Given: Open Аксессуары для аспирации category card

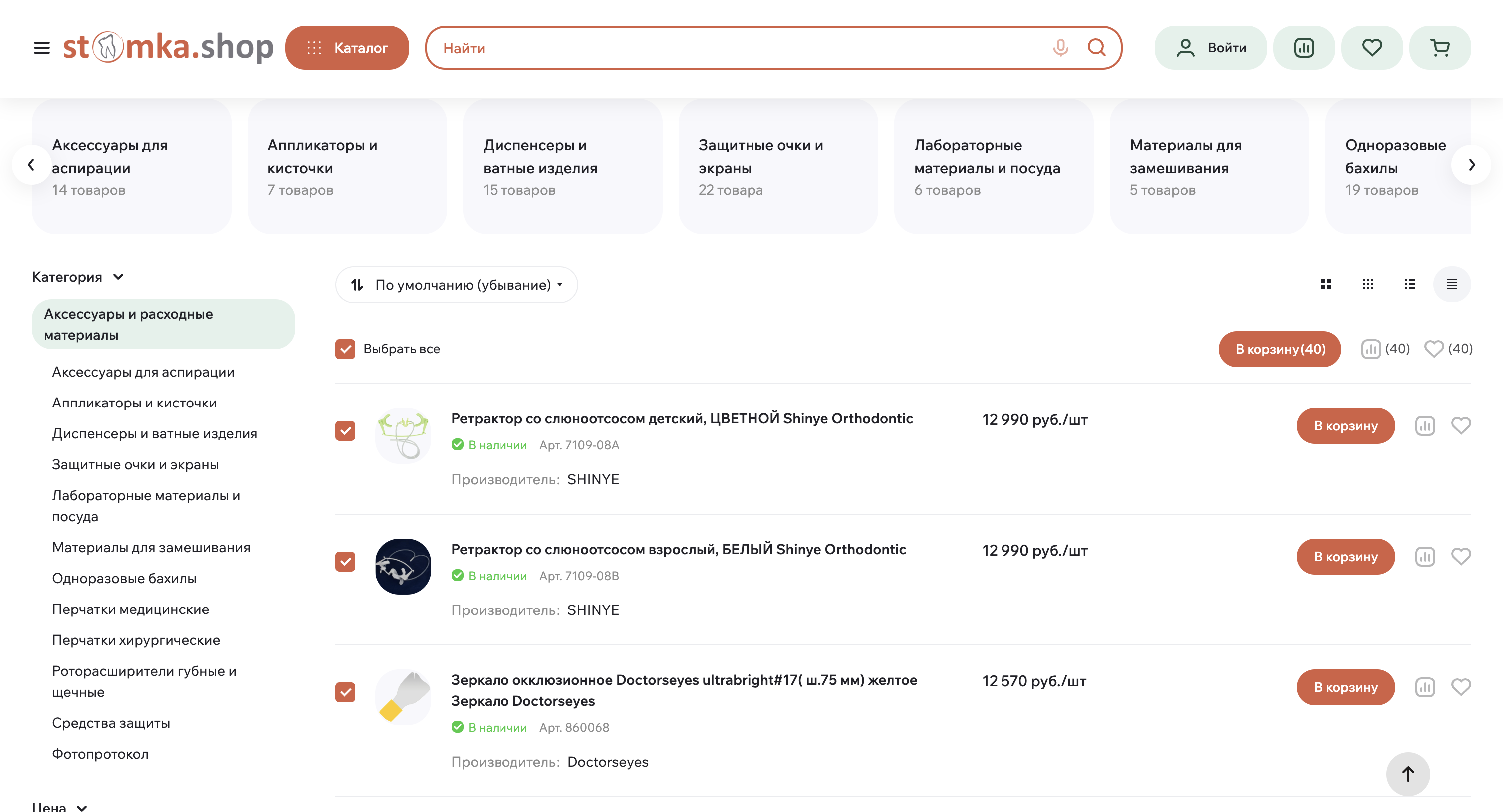Looking at the screenshot, I should [131, 167].
